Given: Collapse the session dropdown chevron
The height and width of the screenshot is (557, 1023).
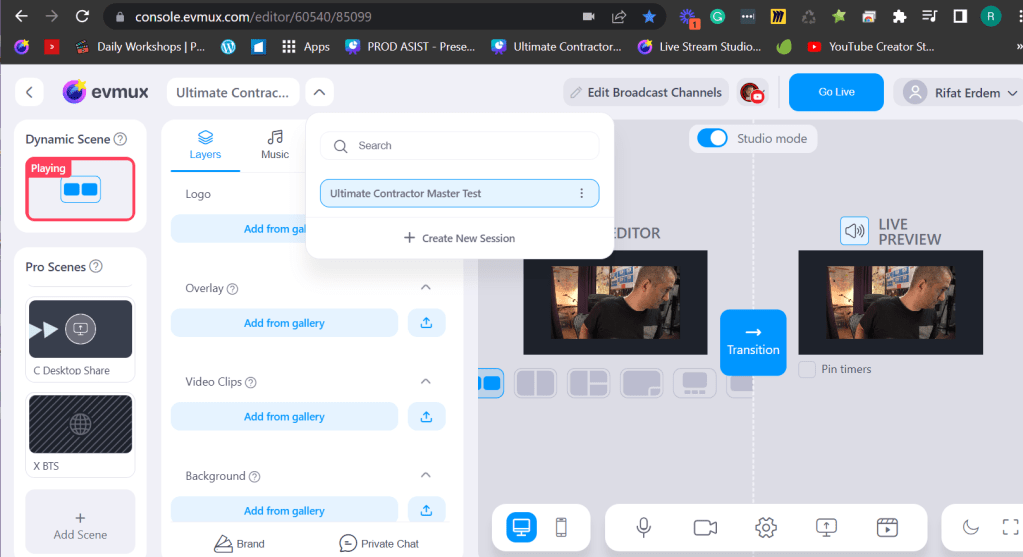Looking at the screenshot, I should (x=319, y=93).
